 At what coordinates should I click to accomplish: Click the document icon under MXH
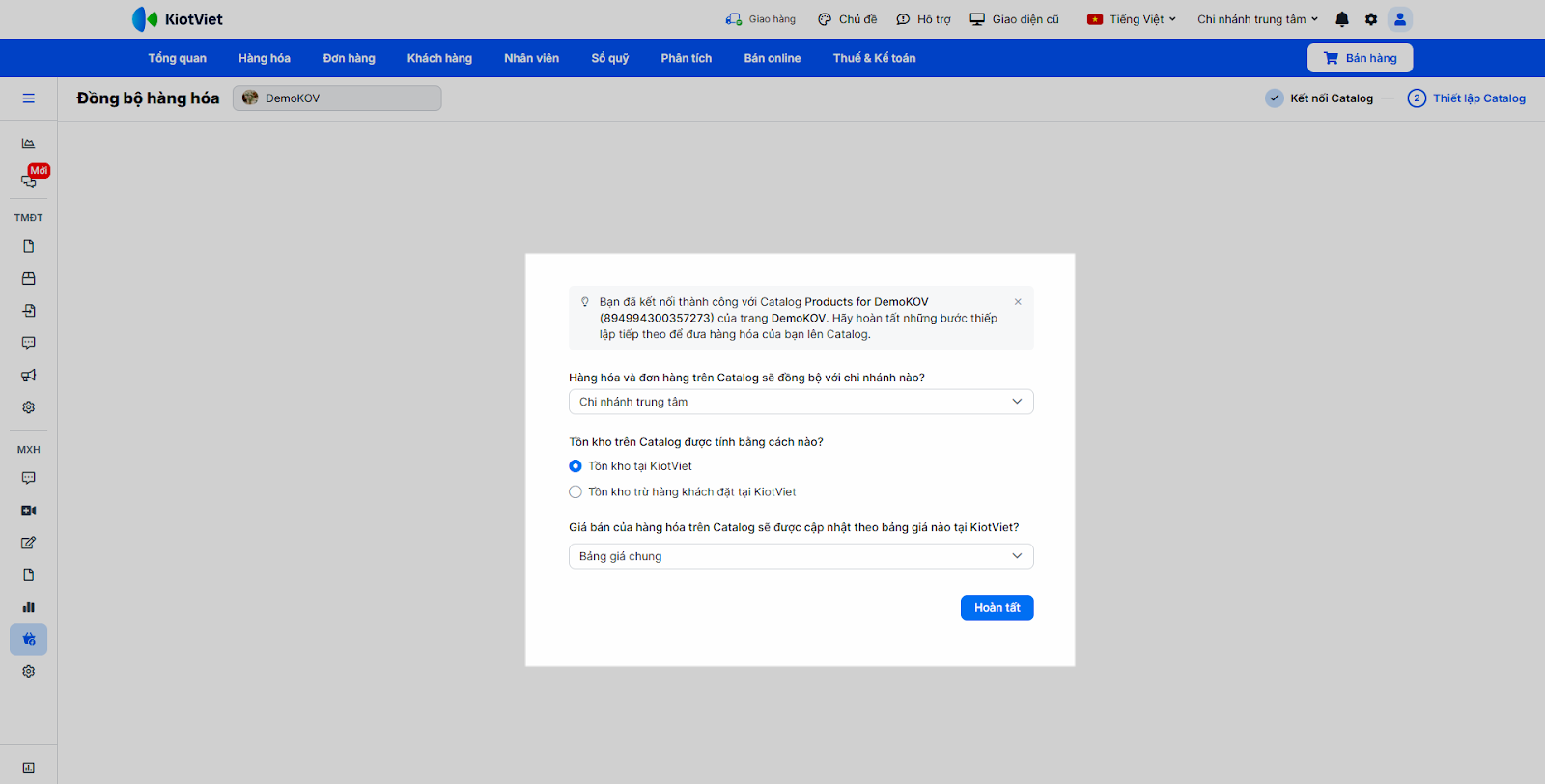coord(29,574)
